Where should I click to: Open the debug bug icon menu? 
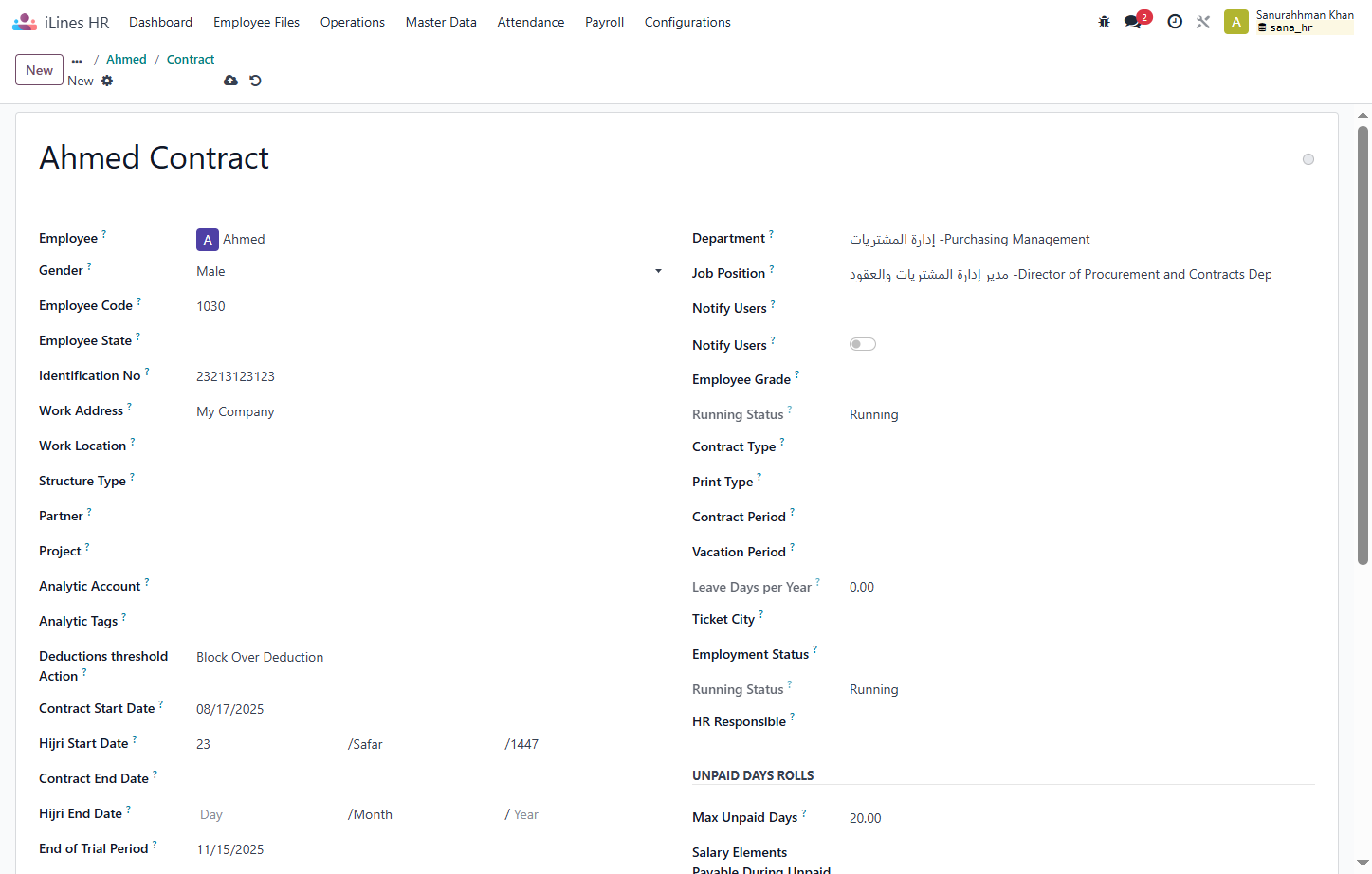(1104, 22)
